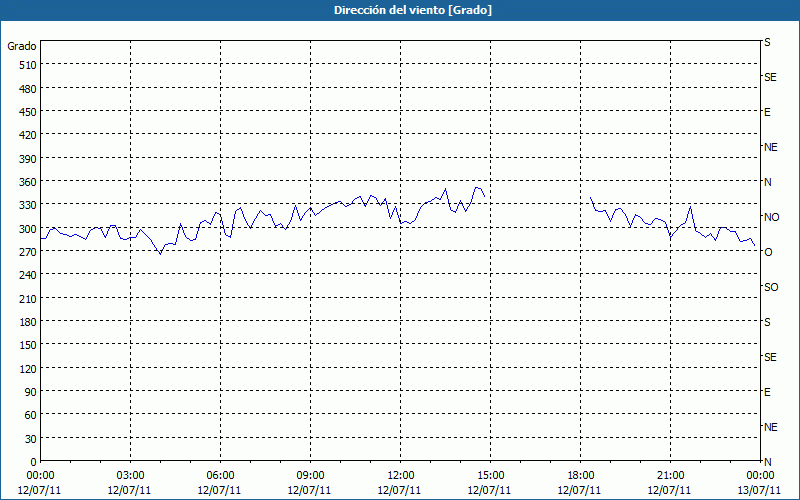Click the "E" compass label level with 90
The image size is (800, 500).
767,392
